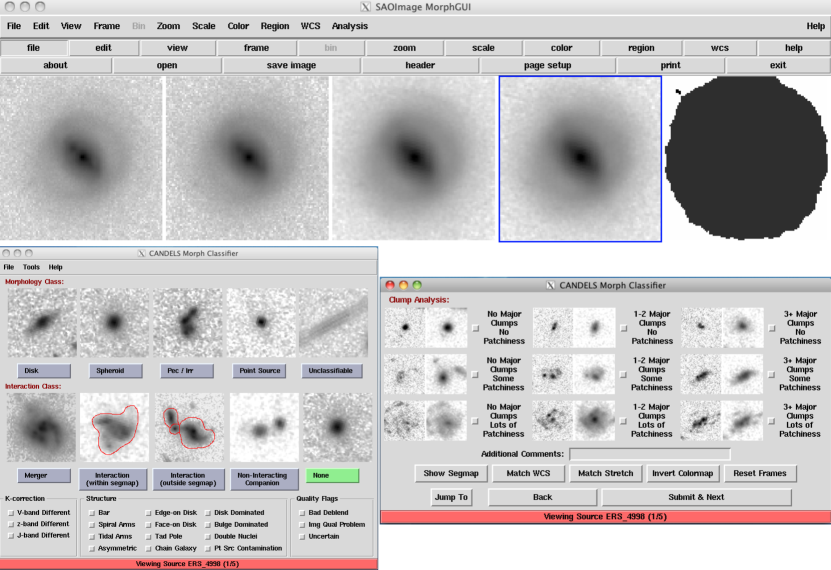Image resolution: width=831 pixels, height=570 pixels.
Task: Select the blue-outlined galaxy image frame
Action: pos(580,159)
